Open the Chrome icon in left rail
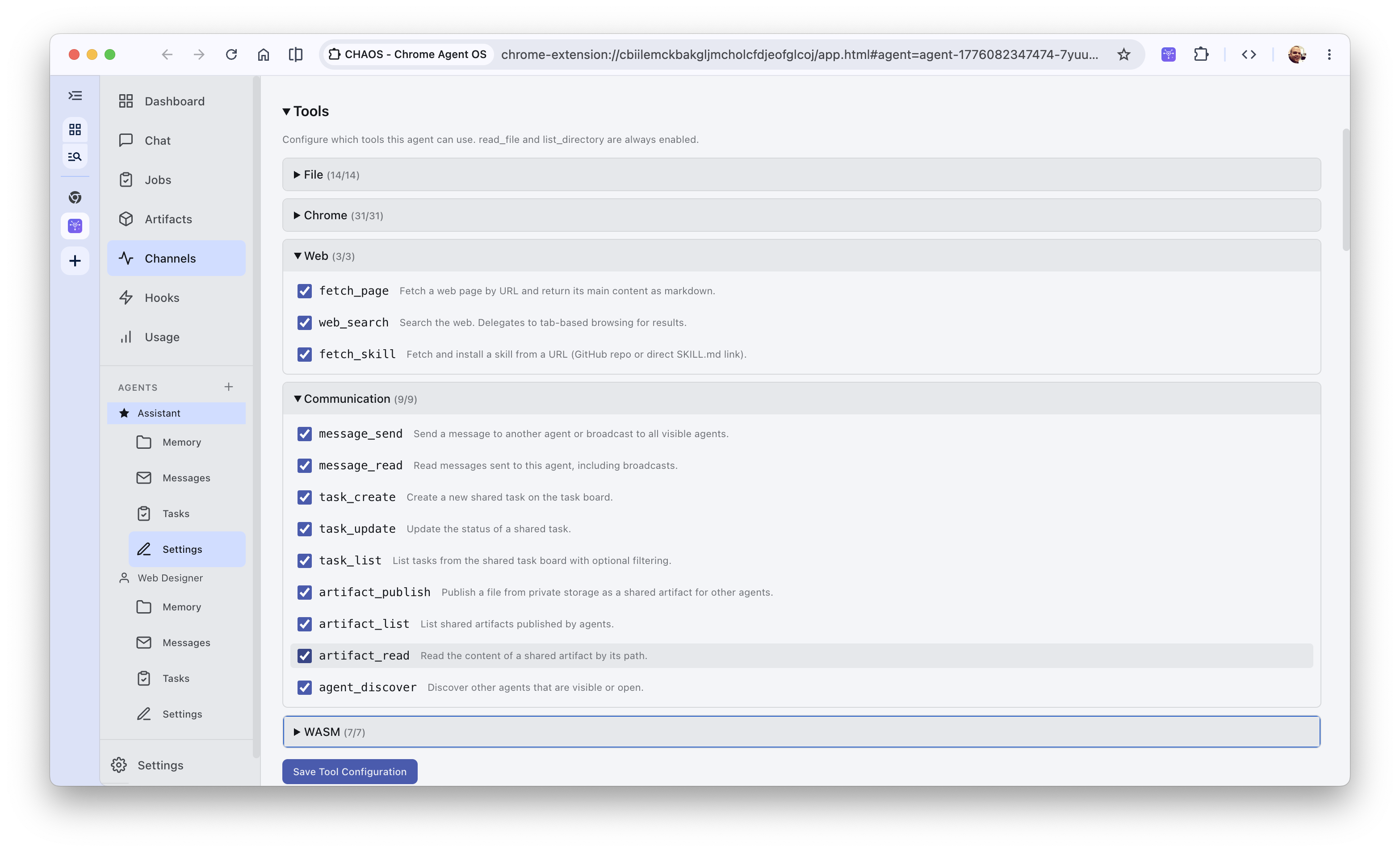 (x=75, y=197)
